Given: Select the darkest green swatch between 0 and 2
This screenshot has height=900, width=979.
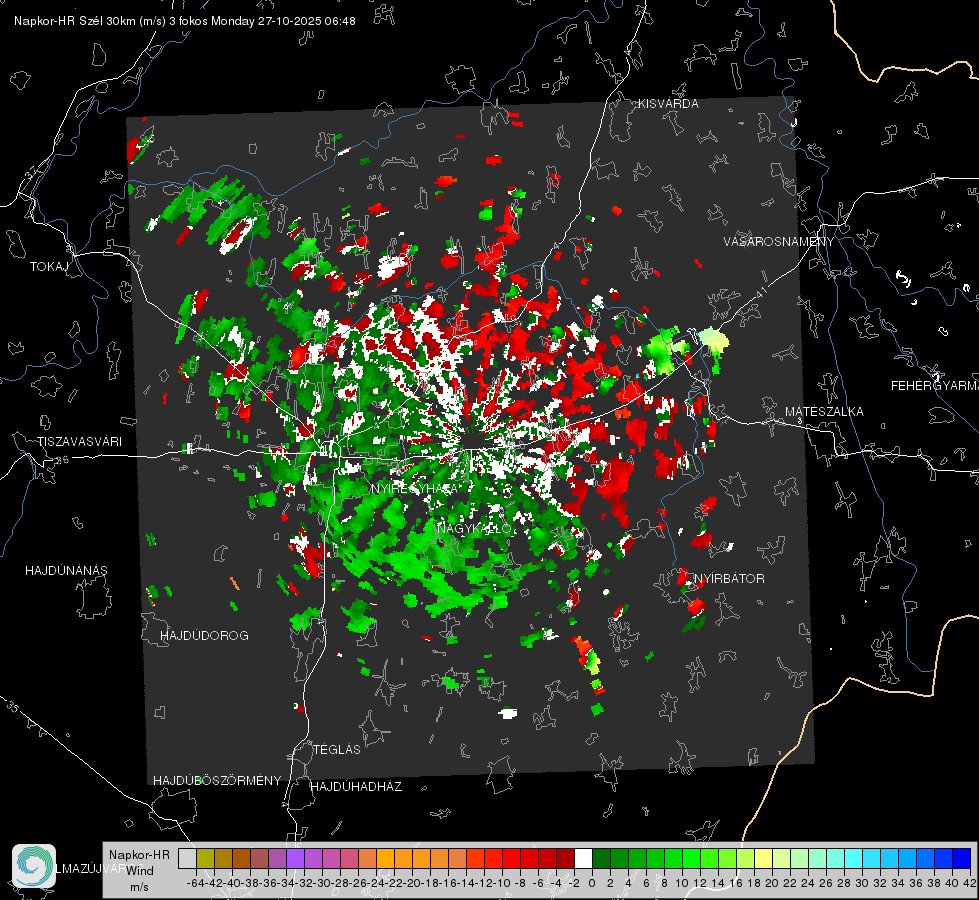Looking at the screenshot, I should point(601,858).
